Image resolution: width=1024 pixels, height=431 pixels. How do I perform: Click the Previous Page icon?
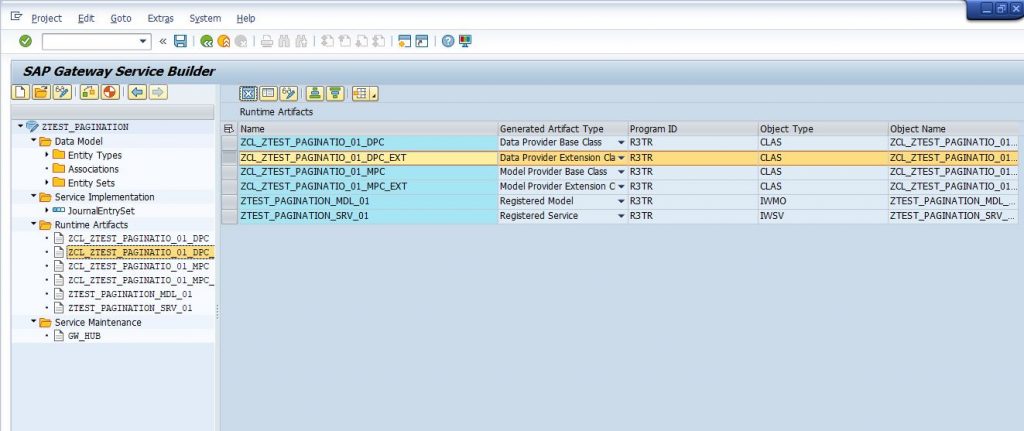point(344,41)
